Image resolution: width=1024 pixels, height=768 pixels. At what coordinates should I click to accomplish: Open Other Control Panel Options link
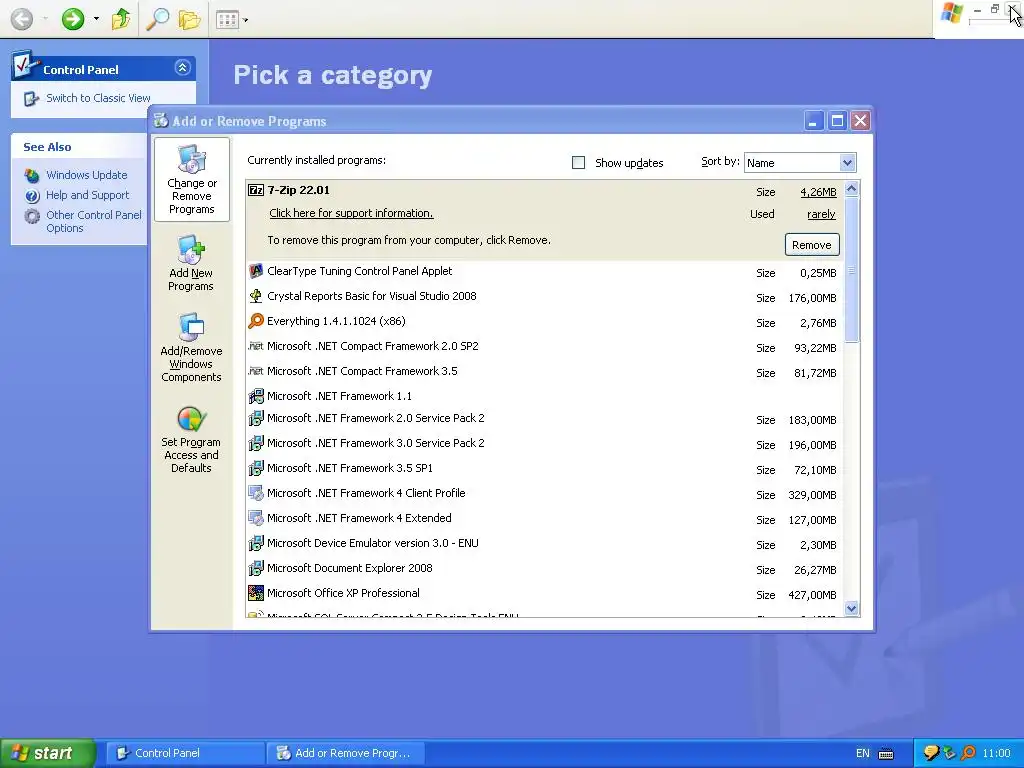[x=93, y=221]
